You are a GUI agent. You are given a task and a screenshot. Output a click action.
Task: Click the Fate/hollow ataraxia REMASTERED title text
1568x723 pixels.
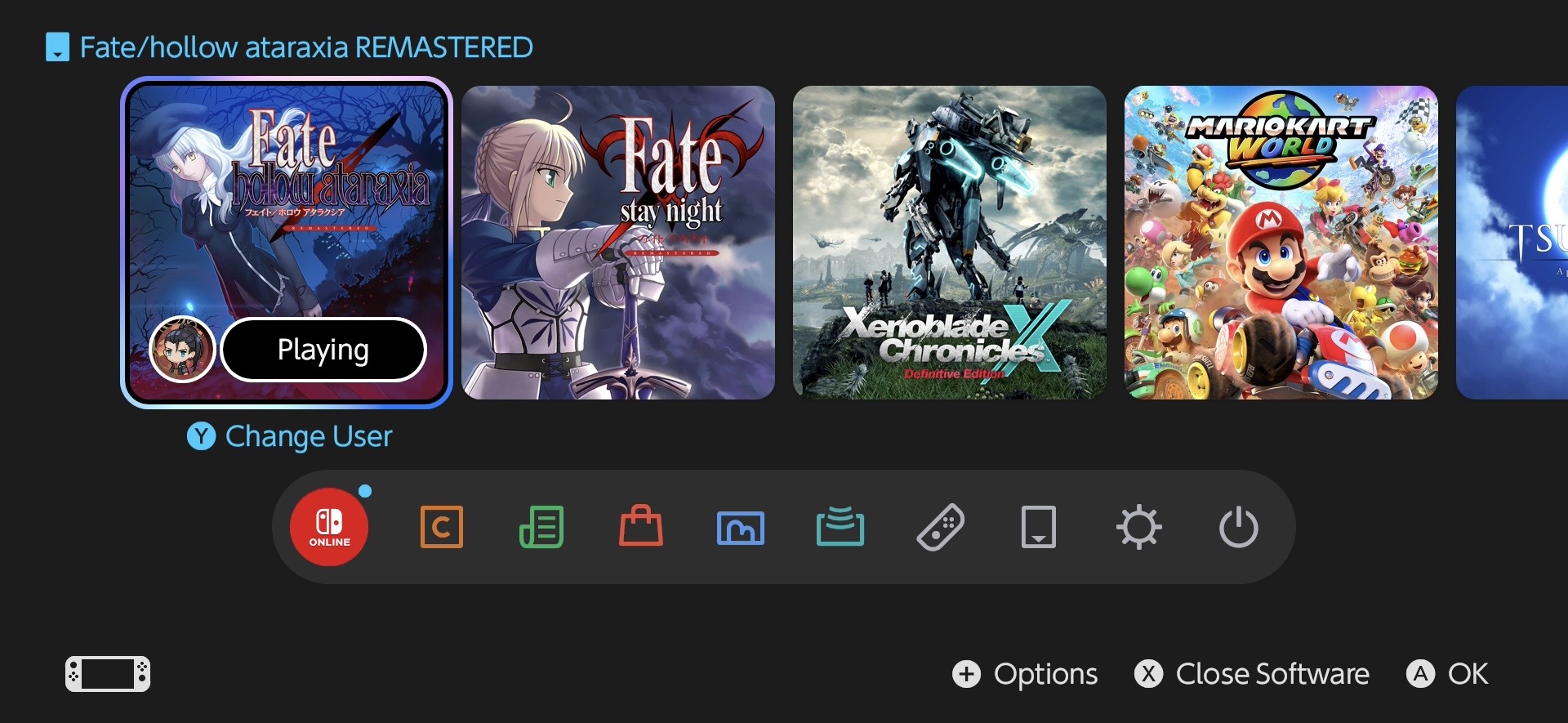[x=306, y=47]
